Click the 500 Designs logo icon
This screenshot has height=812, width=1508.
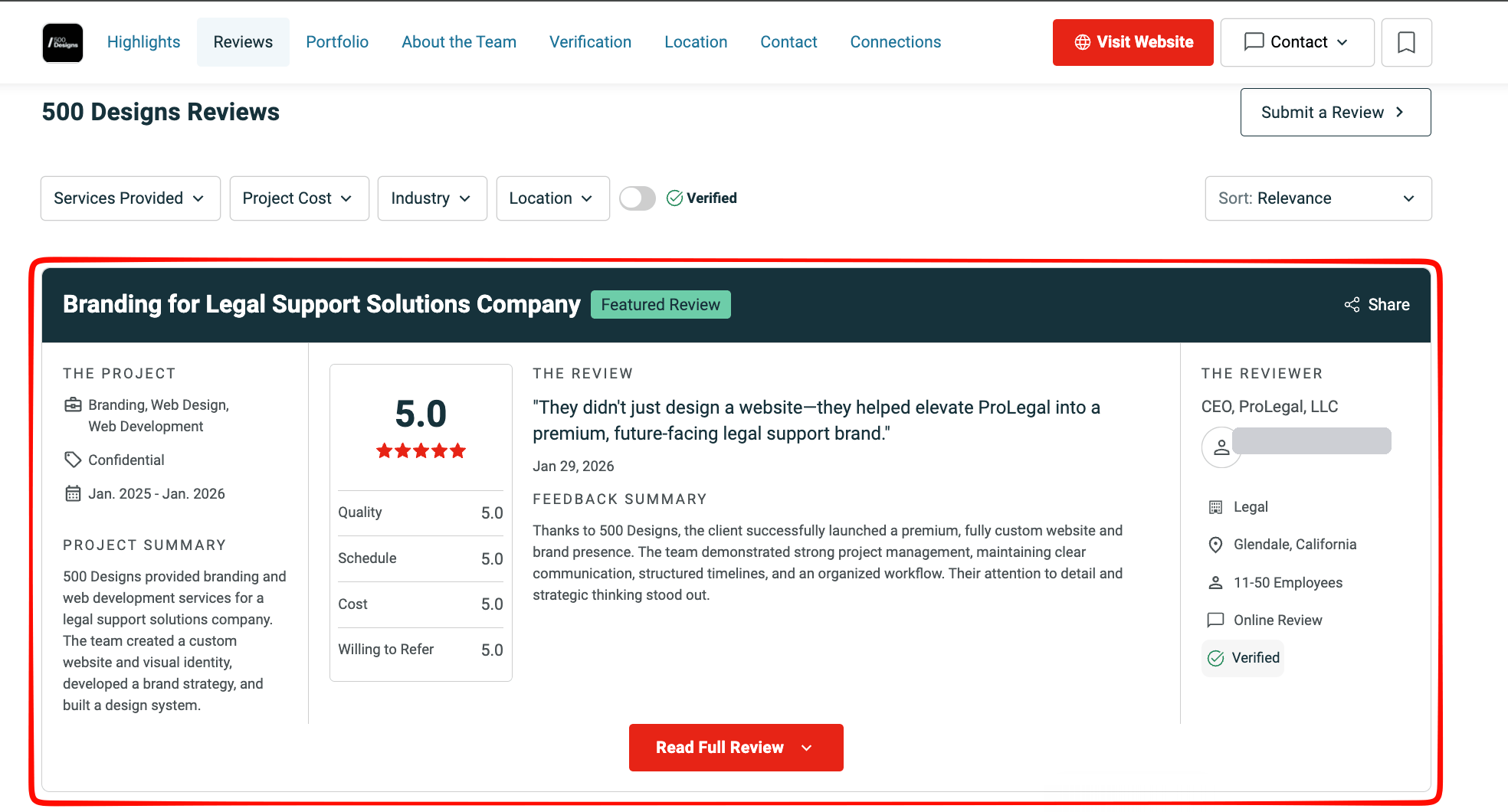tap(63, 42)
